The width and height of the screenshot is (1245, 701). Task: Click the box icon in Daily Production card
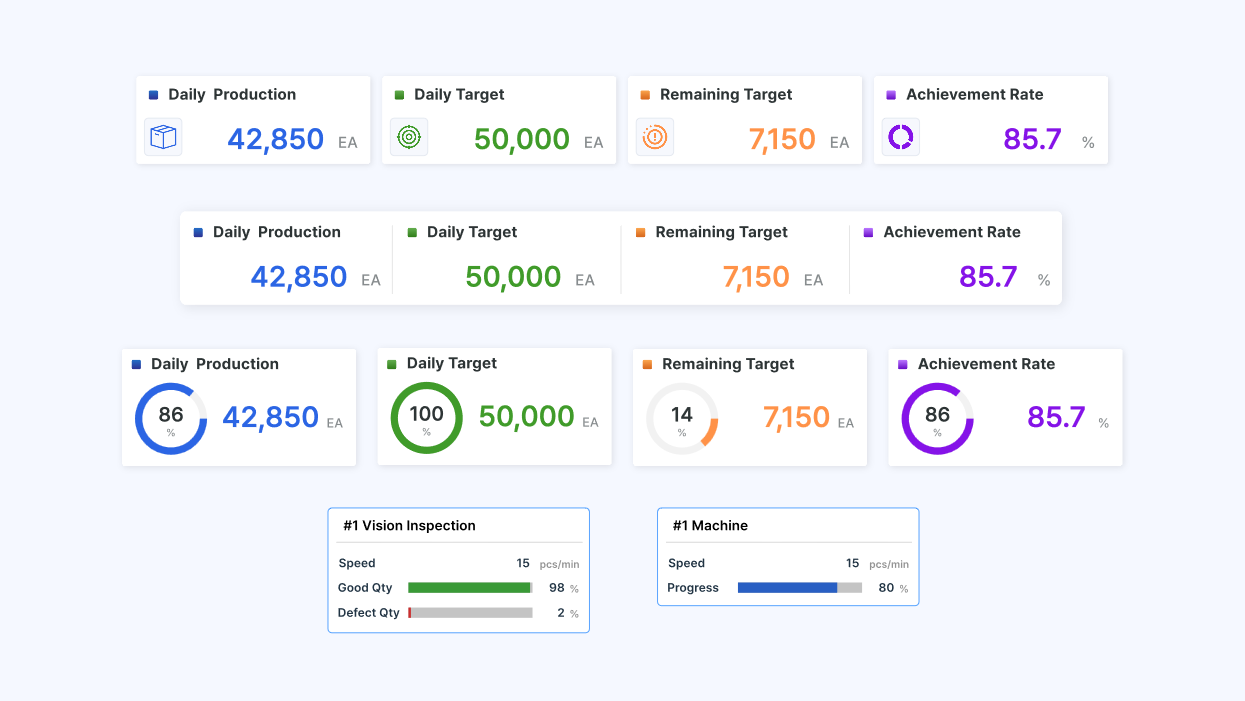point(163,137)
